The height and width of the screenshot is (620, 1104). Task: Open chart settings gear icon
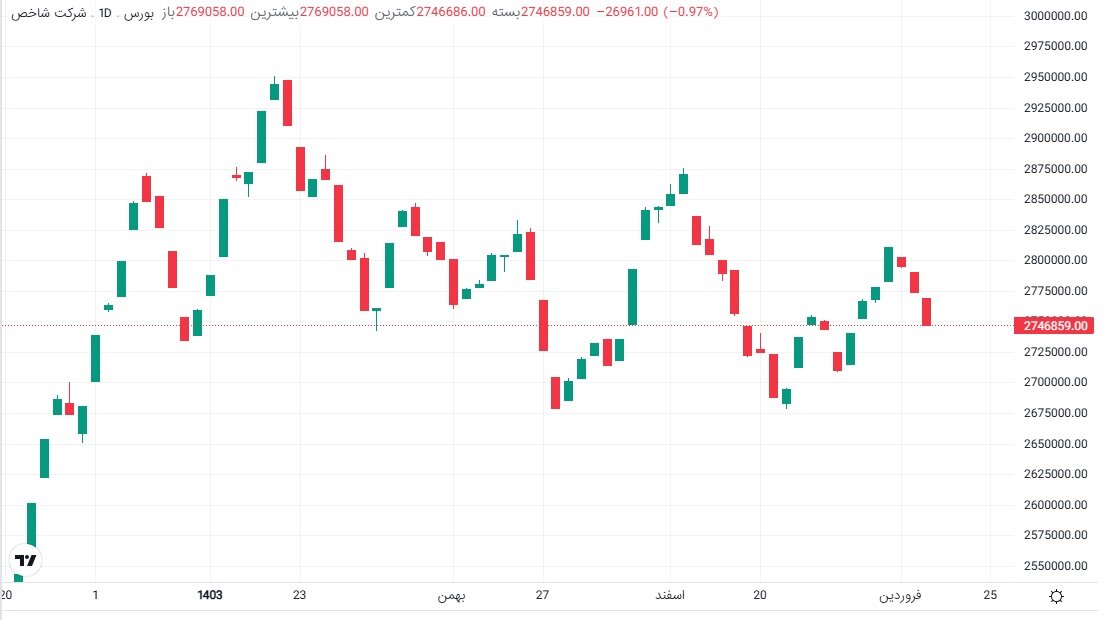pos(1056,596)
